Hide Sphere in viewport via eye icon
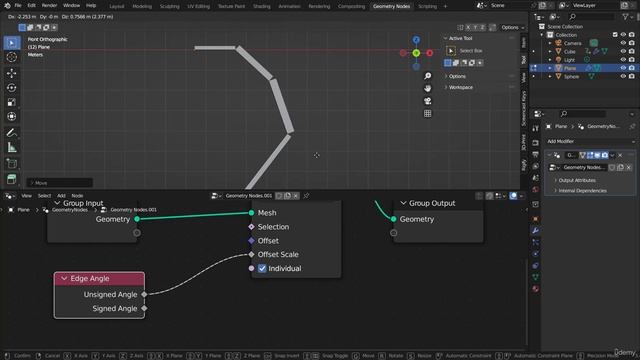 click(623, 76)
